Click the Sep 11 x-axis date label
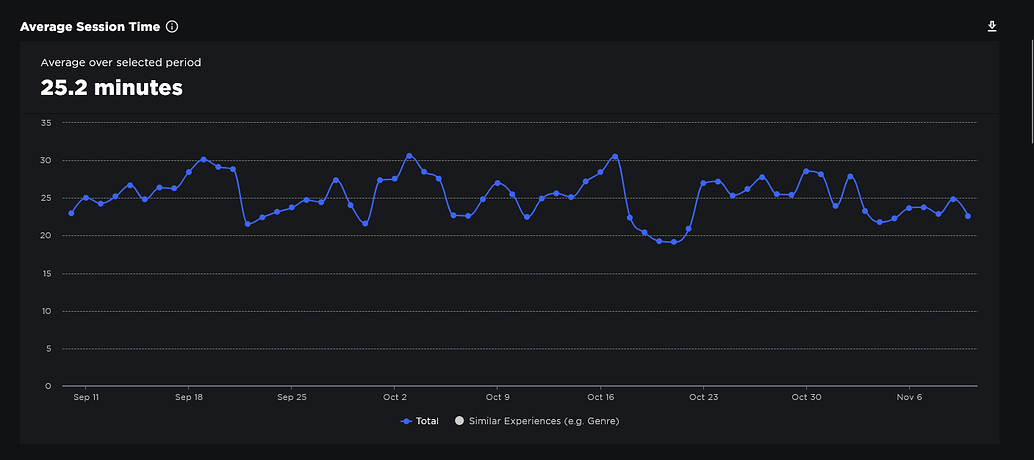The height and width of the screenshot is (460, 1034). coord(86,397)
